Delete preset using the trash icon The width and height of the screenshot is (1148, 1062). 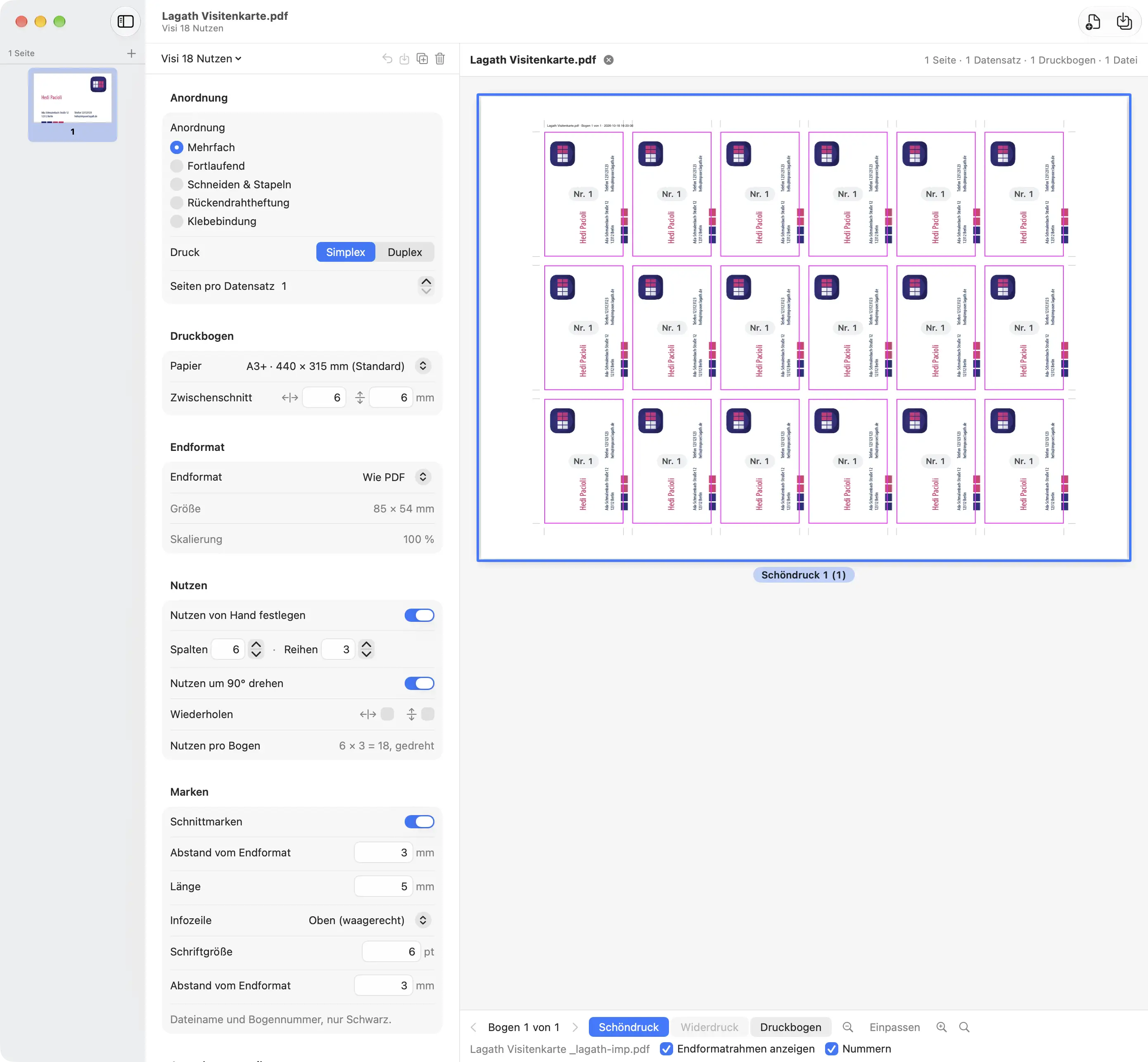(440, 59)
